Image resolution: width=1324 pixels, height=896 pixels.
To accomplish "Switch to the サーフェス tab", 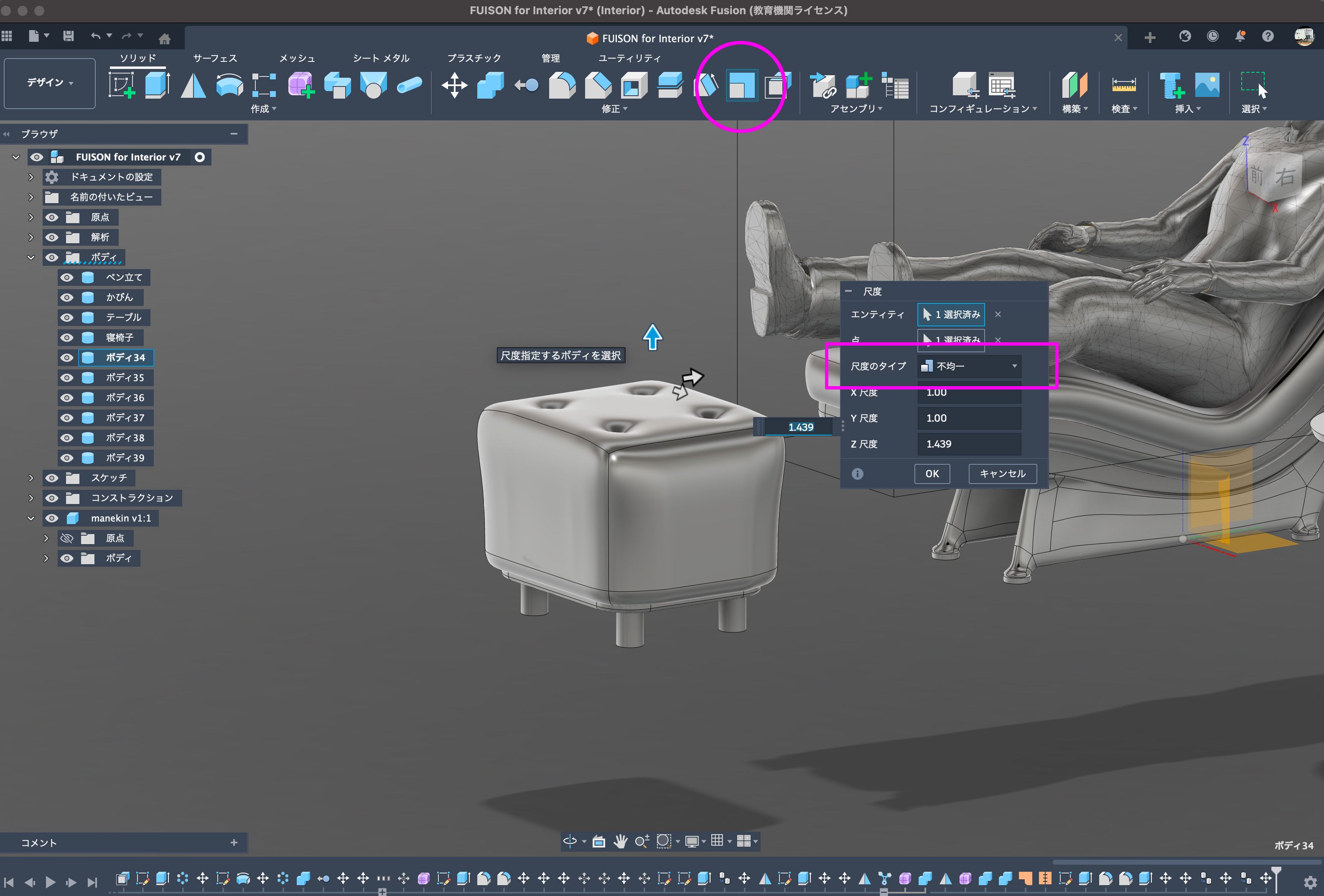I will (215, 58).
